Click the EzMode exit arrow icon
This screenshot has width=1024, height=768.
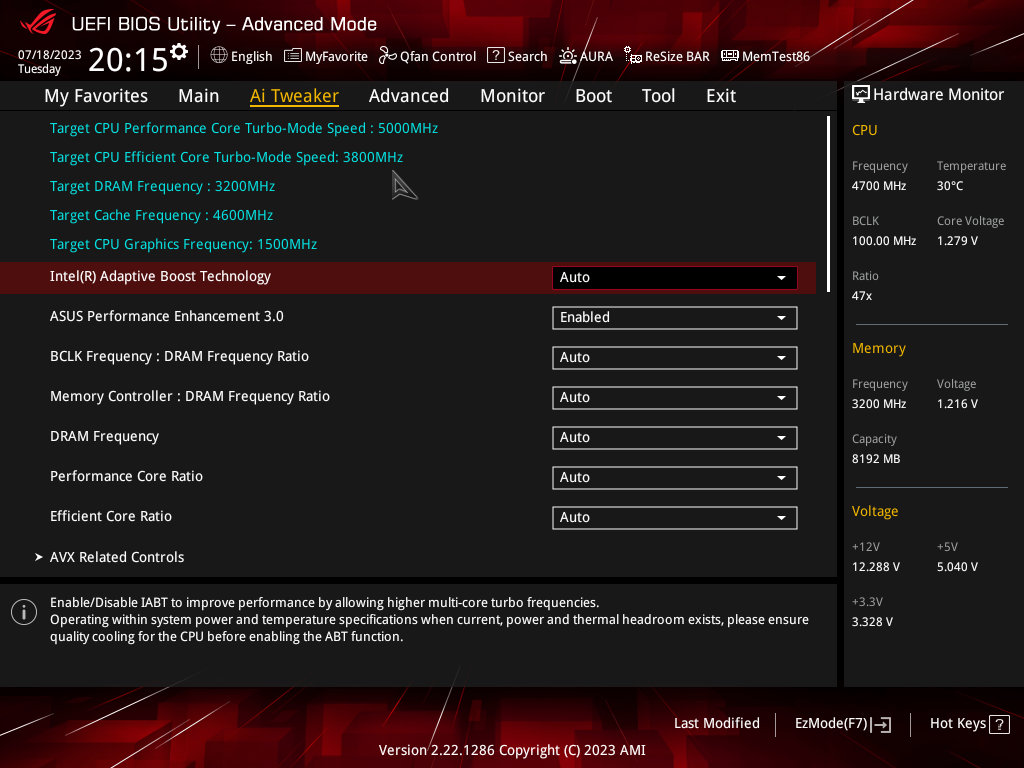[x=882, y=724]
